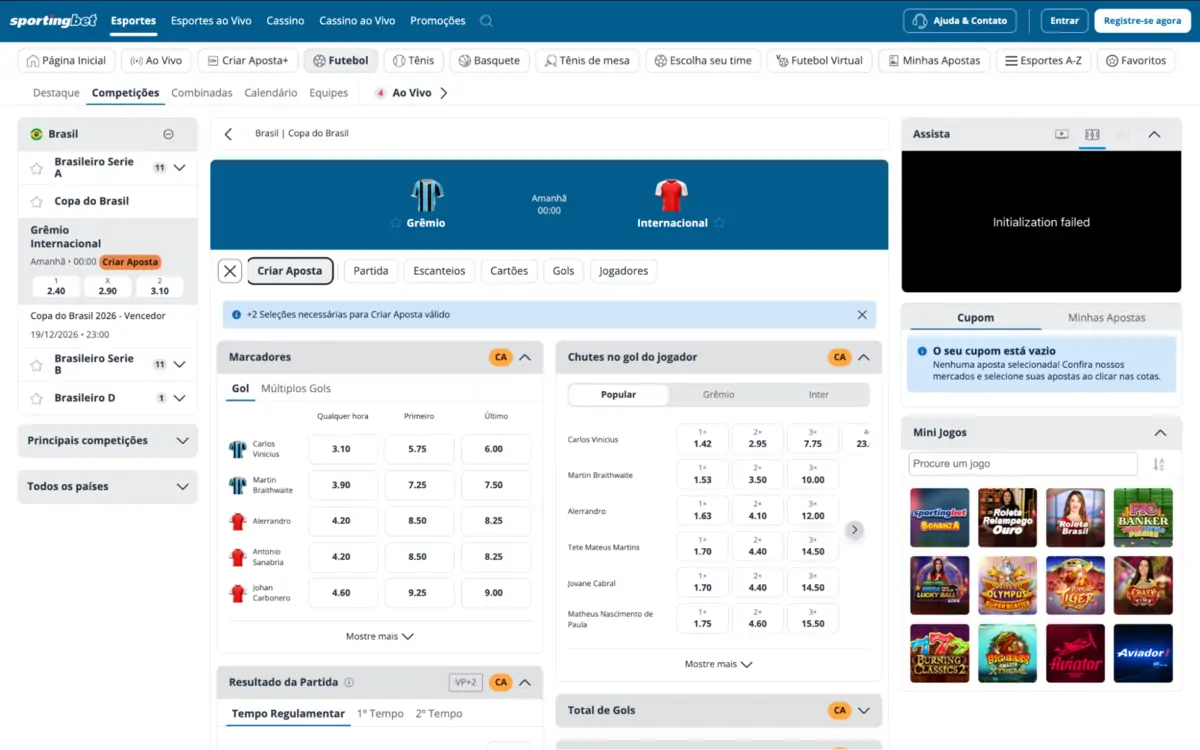Favorite the Internacional team in the match header

pos(719,223)
